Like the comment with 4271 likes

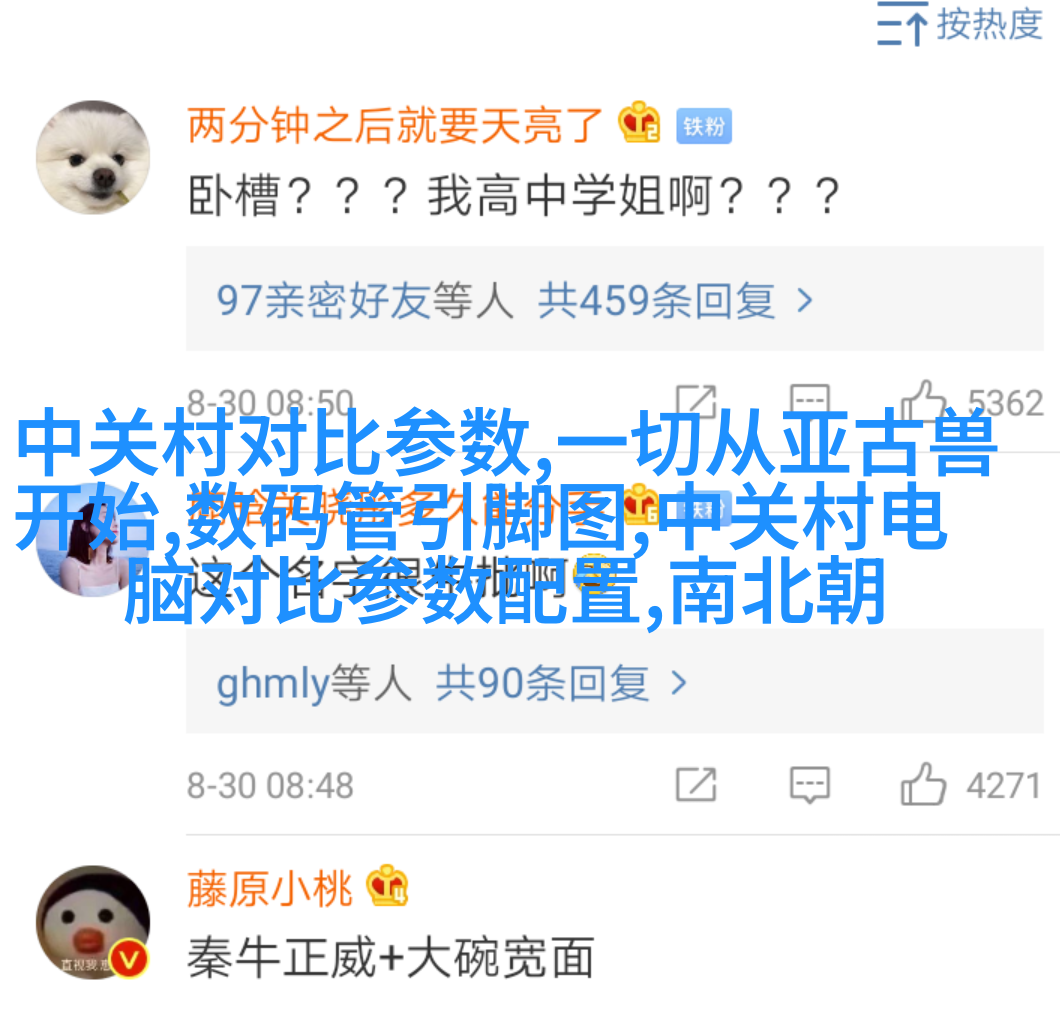click(x=923, y=784)
